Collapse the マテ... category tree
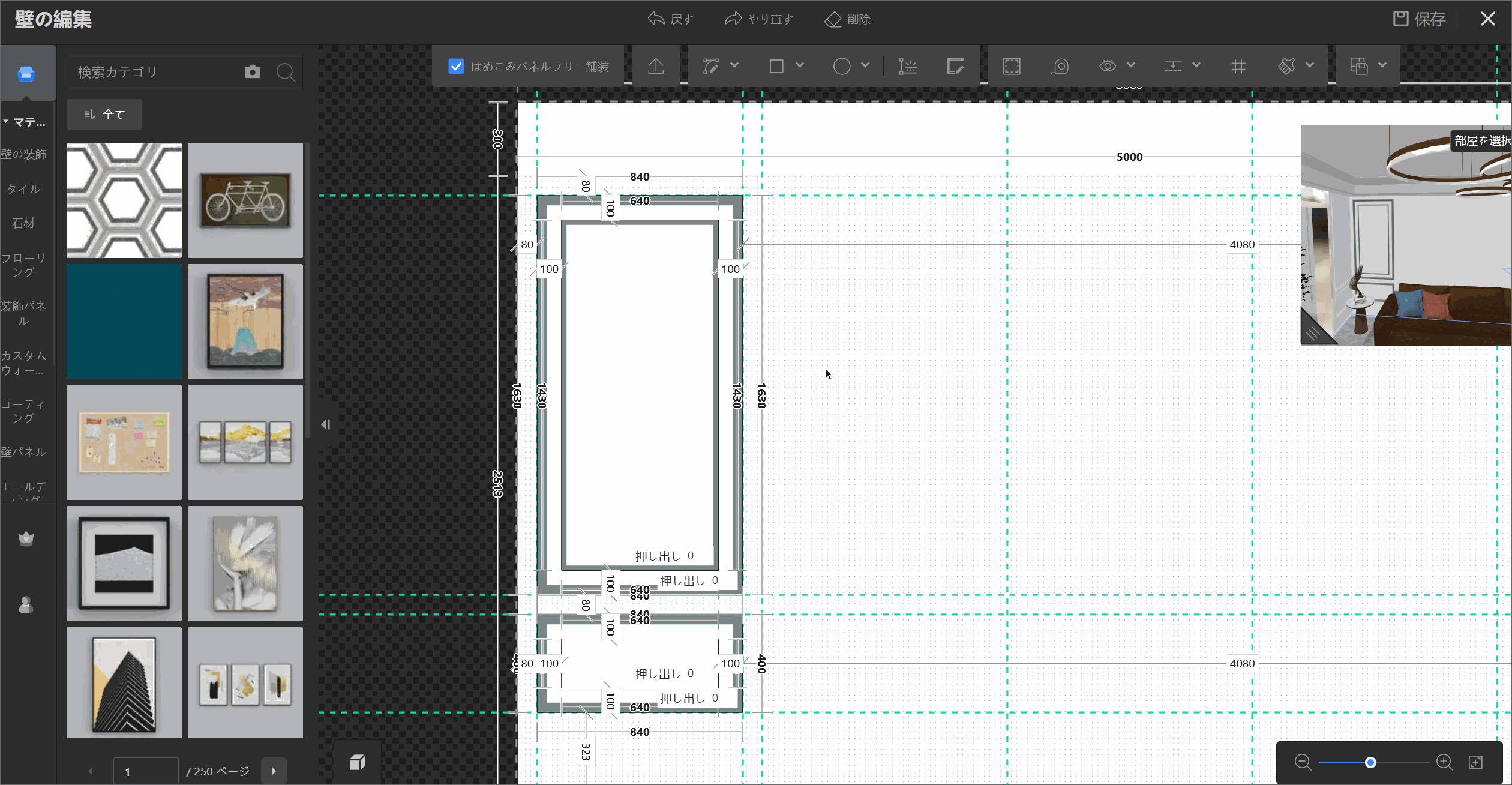This screenshot has width=1512, height=785. coord(6,122)
